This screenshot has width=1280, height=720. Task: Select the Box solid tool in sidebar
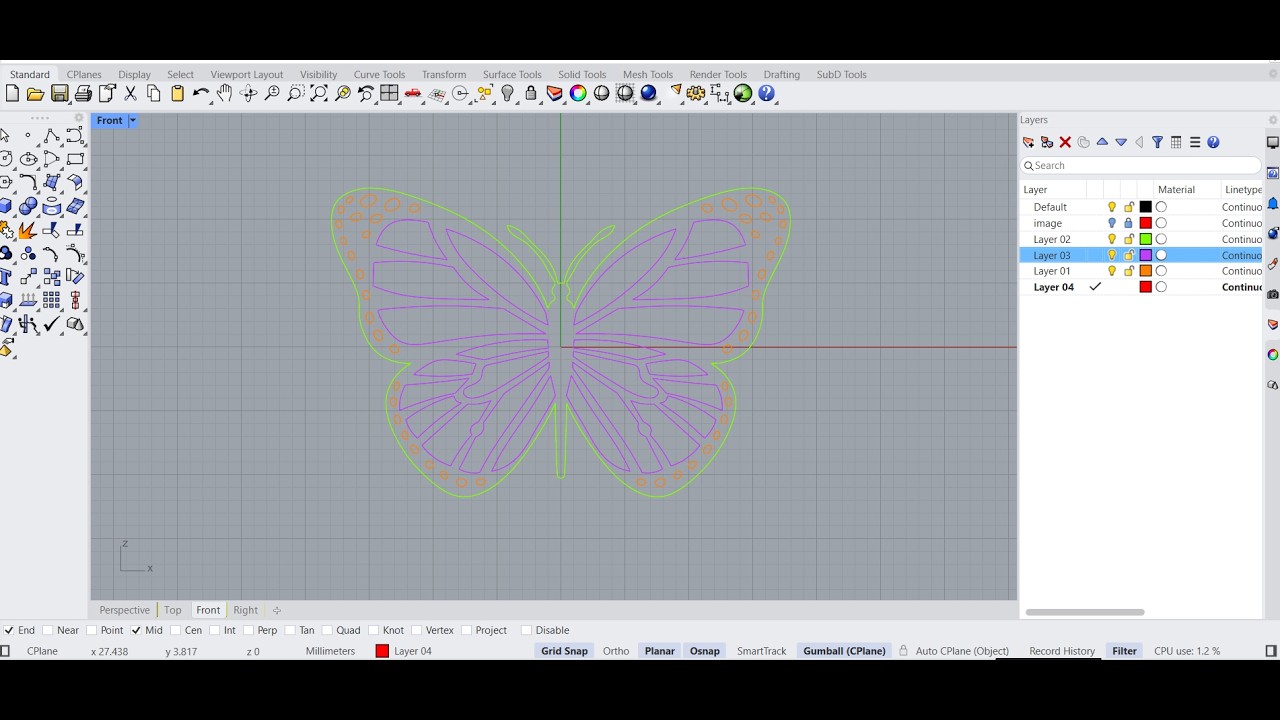point(6,206)
